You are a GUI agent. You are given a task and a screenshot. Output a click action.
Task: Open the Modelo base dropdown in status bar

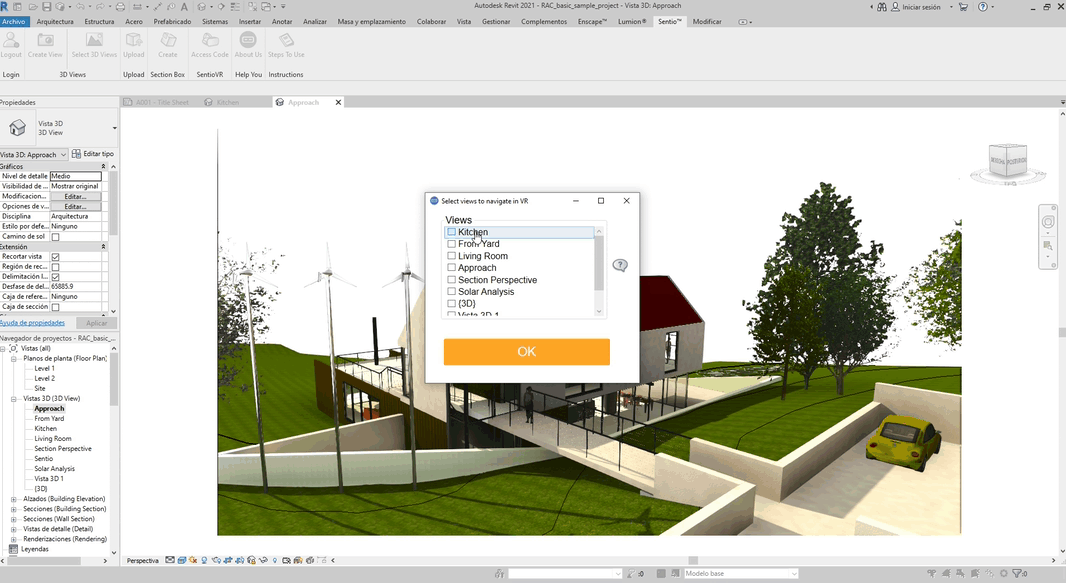740,573
